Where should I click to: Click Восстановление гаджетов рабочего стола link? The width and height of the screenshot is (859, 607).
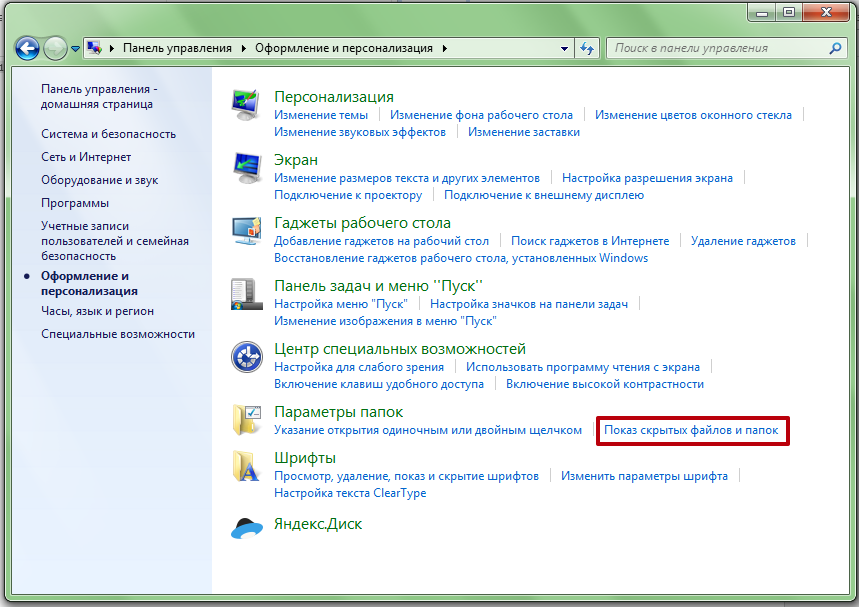(461, 258)
